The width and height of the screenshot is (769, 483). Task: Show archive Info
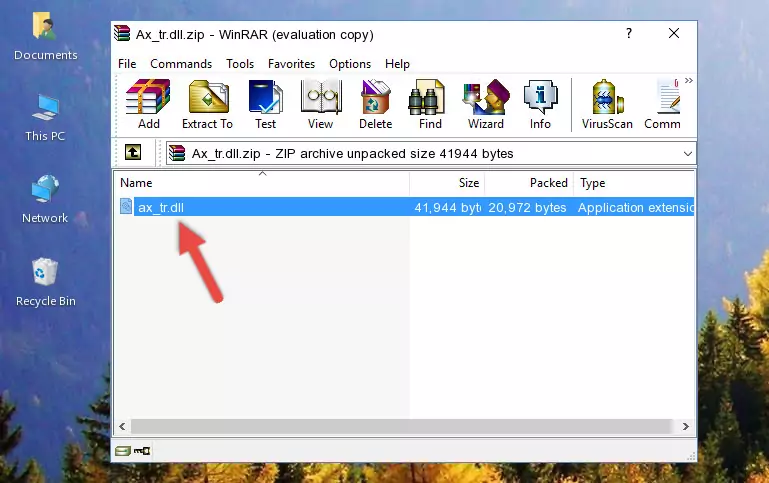click(x=540, y=104)
